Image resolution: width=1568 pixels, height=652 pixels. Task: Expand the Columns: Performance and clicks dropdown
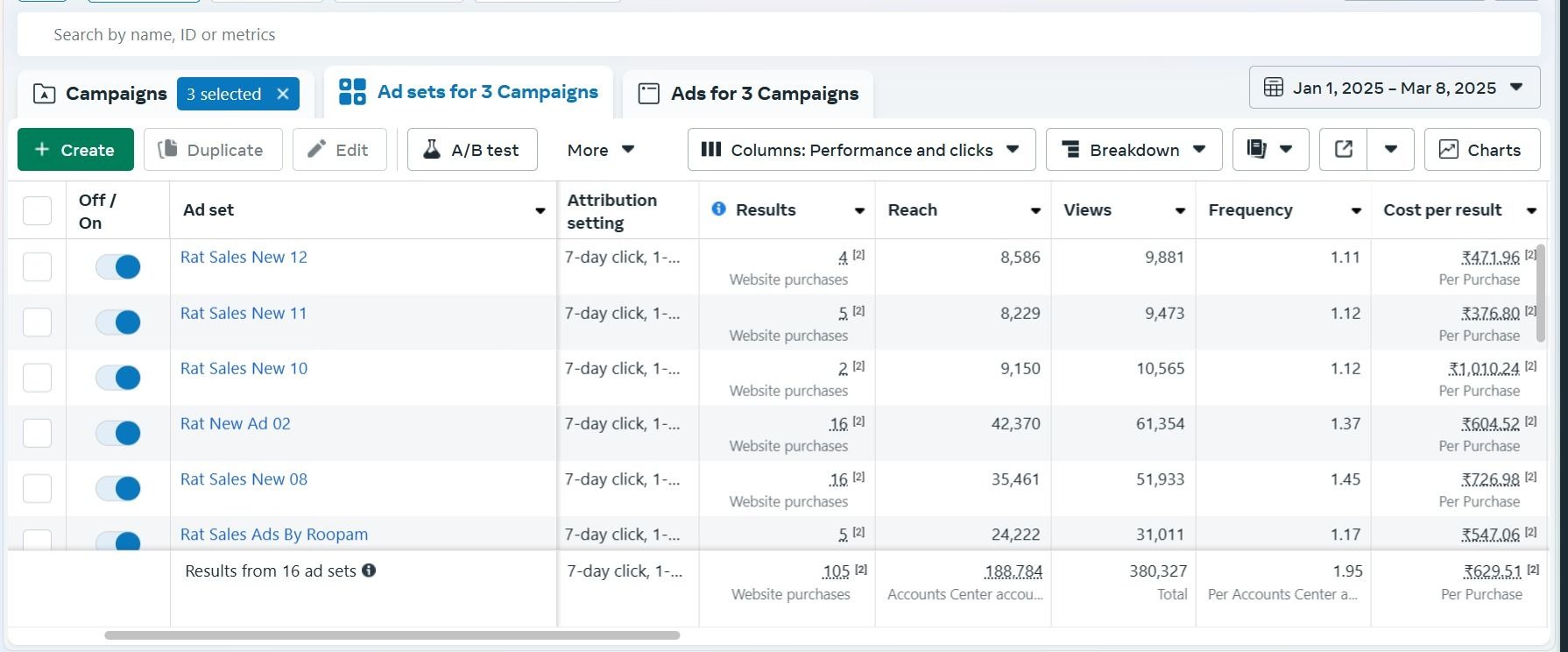tap(861, 150)
